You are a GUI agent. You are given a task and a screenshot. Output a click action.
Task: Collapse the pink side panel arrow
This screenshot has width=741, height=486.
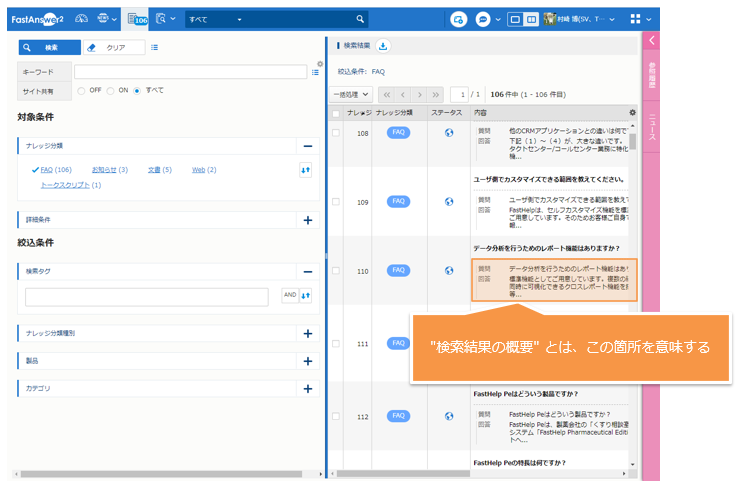click(x=651, y=40)
